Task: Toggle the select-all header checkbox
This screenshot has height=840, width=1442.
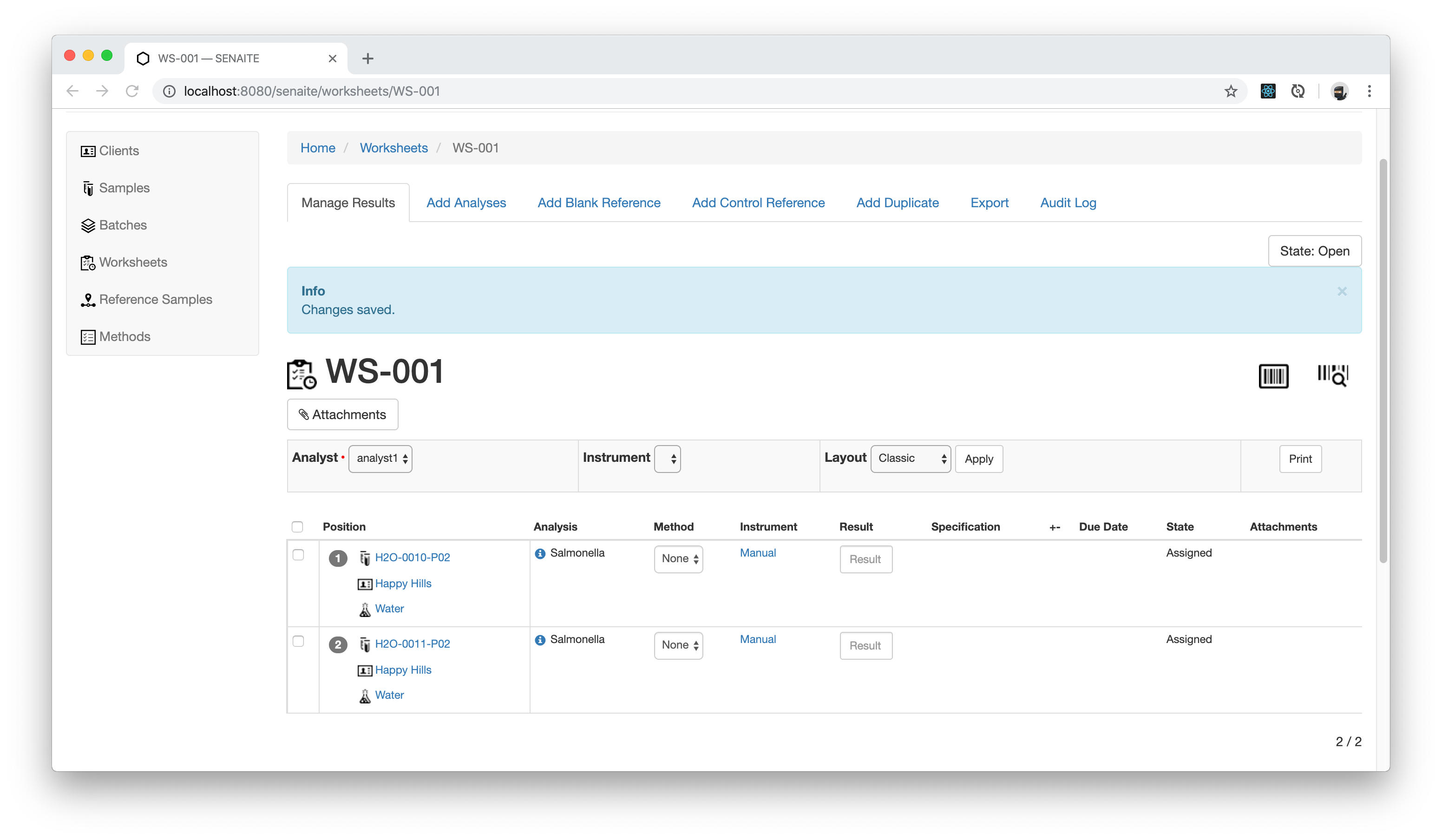Action: [x=298, y=527]
